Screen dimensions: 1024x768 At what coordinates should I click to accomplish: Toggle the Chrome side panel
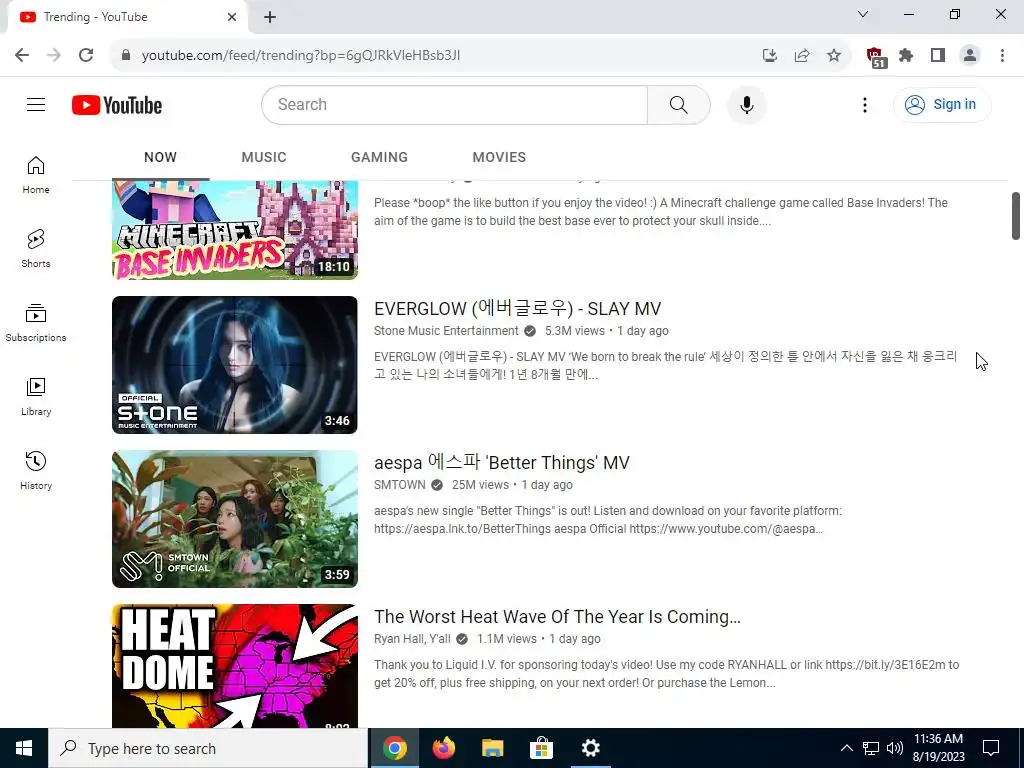(938, 55)
